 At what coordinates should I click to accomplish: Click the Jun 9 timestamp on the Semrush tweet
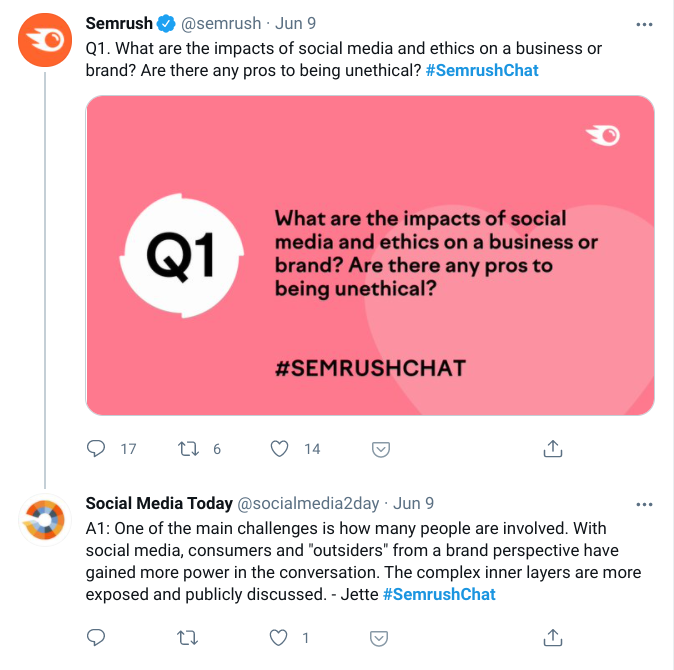[x=298, y=23]
